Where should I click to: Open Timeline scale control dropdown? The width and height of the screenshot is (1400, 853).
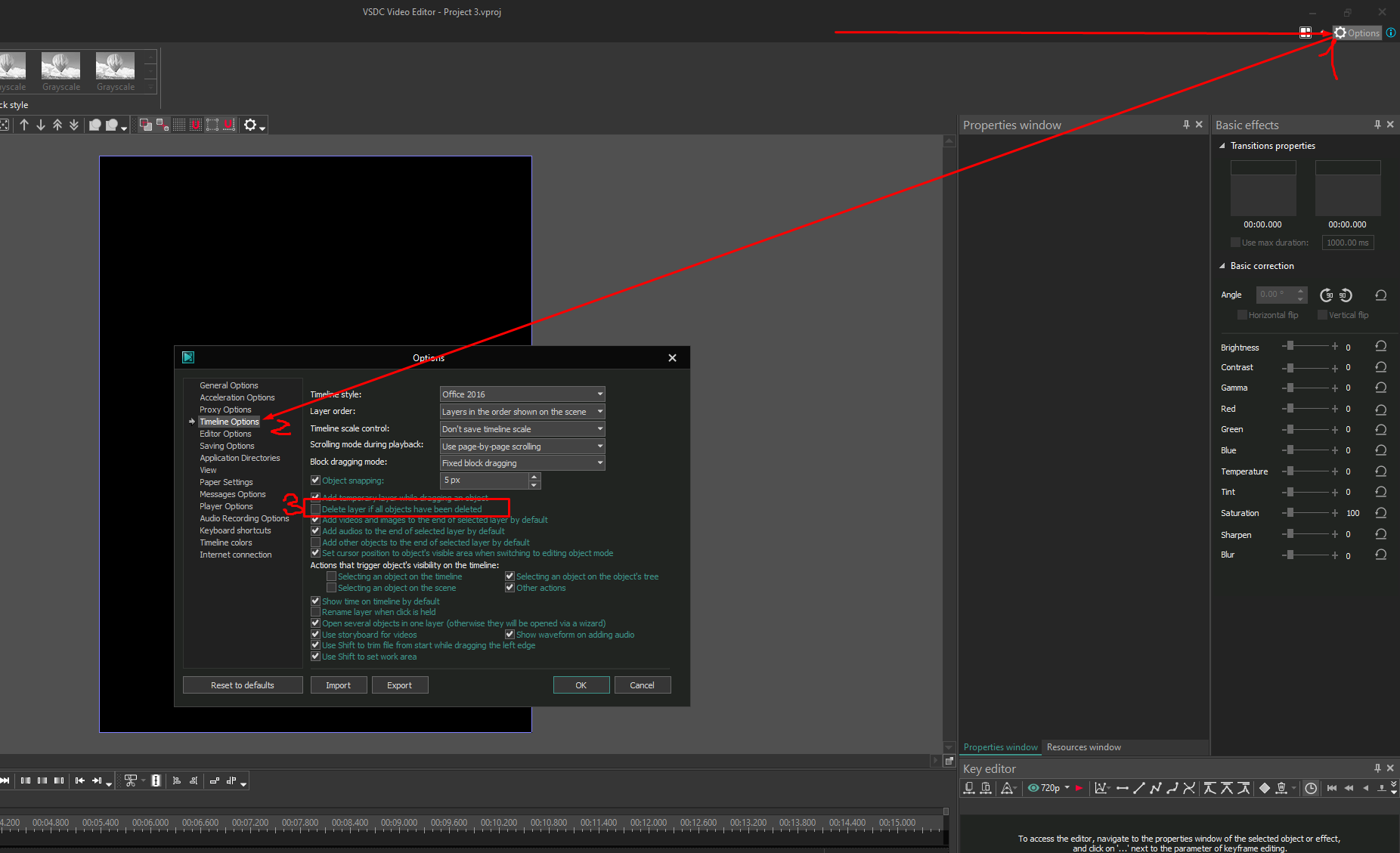pyautogui.click(x=522, y=429)
